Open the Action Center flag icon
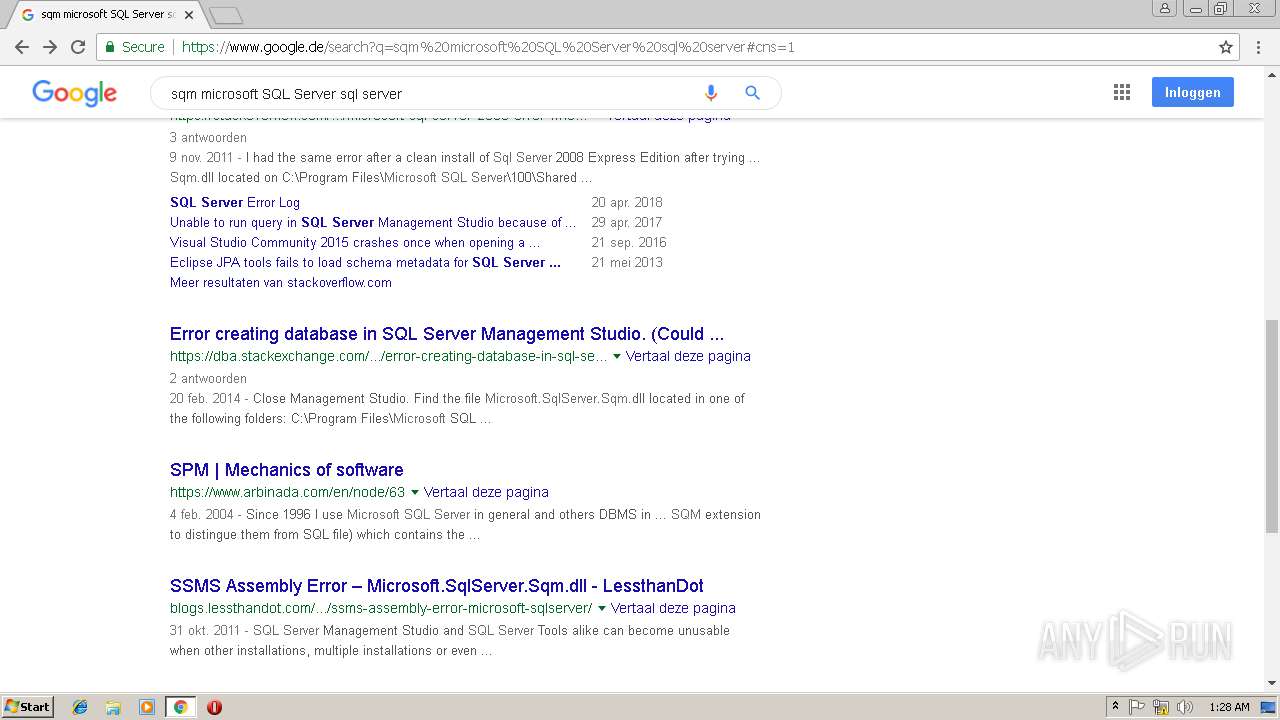This screenshot has height=720, width=1280. pyautogui.click(x=1137, y=707)
